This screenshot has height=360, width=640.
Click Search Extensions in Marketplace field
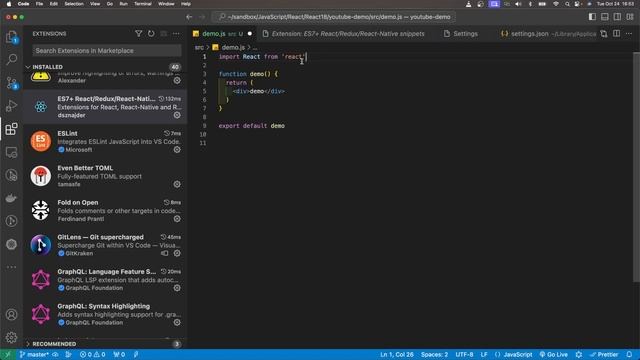(107, 51)
